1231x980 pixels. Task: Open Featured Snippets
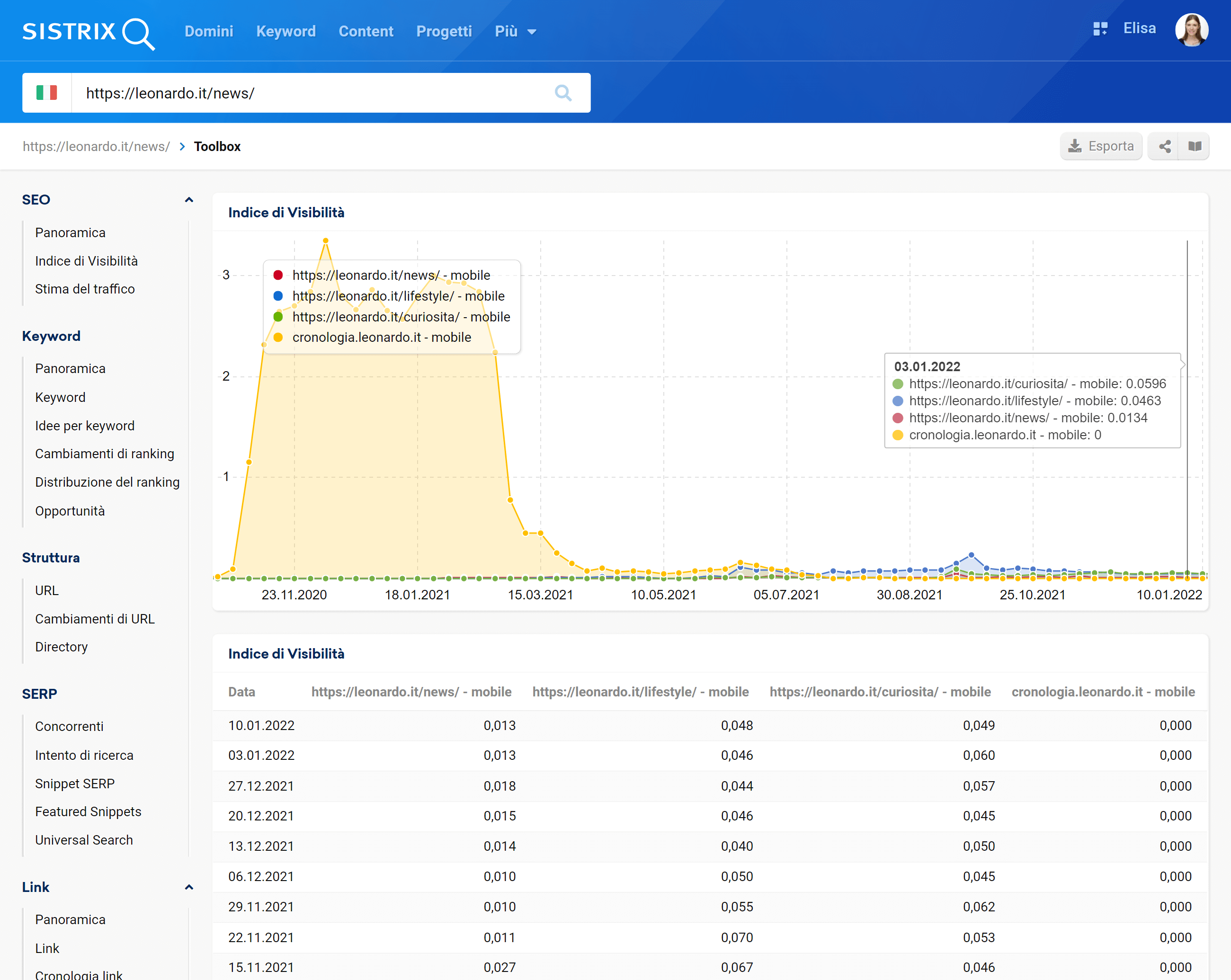point(88,811)
